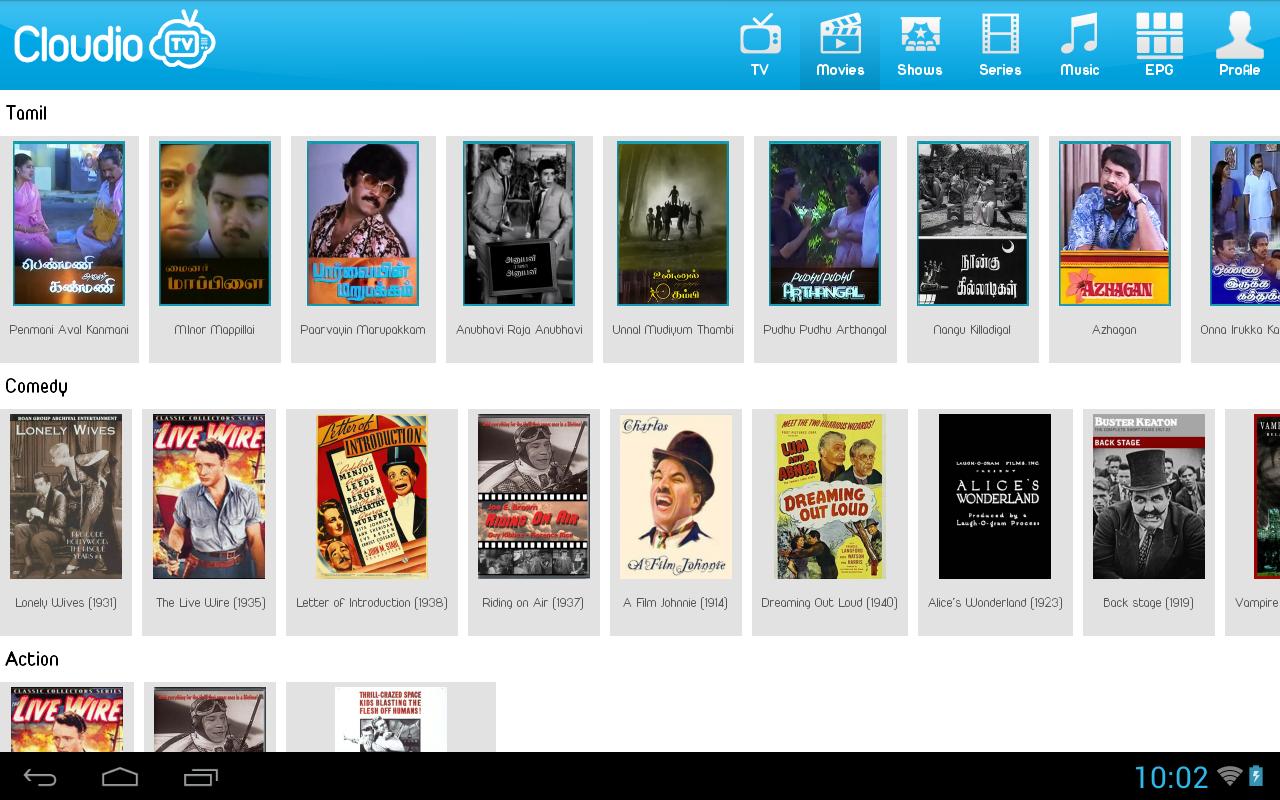
Task: Click the Cloudio TV logo
Action: coord(114,42)
